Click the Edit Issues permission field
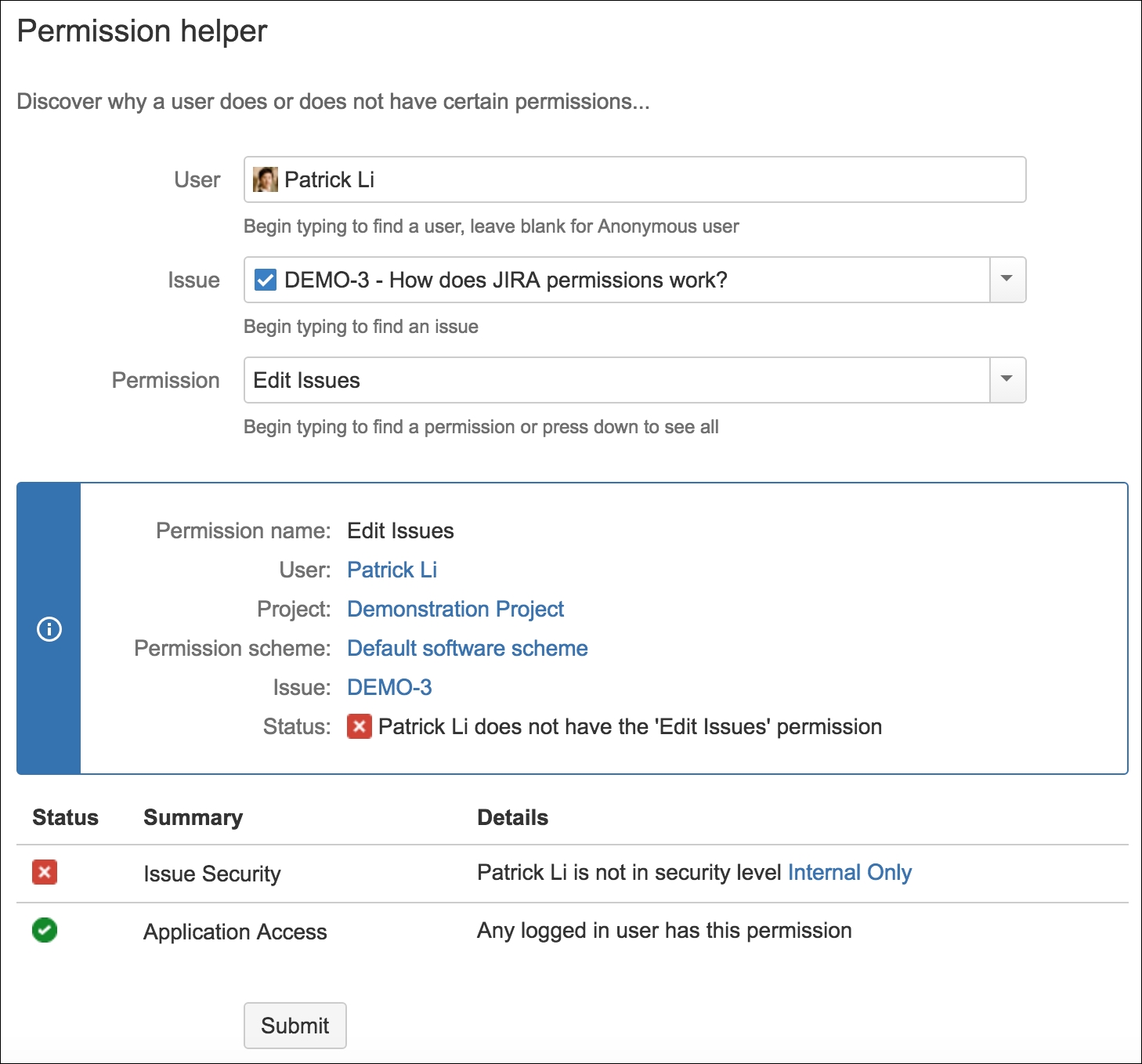Screen dimensions: 1142x1064 [x=617, y=380]
